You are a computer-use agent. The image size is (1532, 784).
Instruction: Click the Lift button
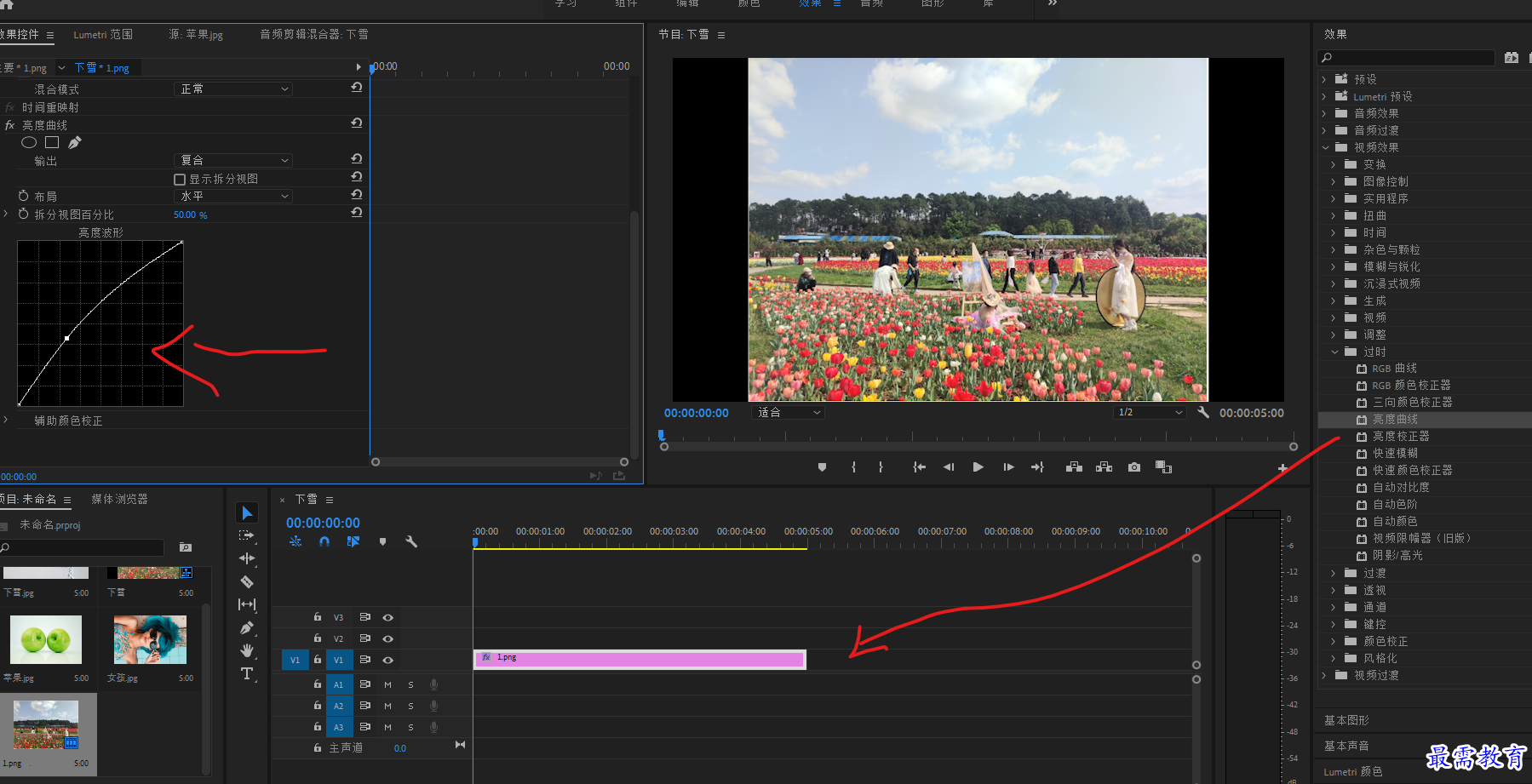[1074, 466]
